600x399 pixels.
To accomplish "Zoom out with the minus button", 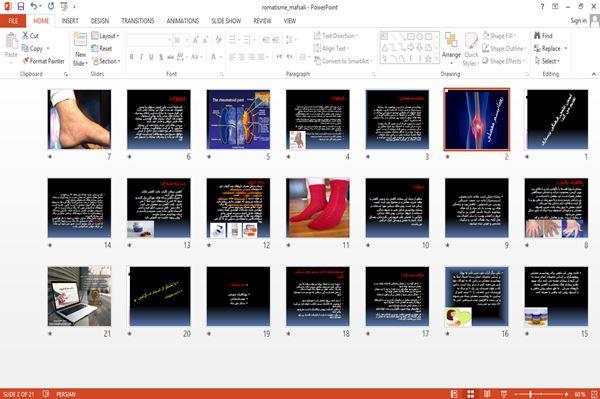I will (x=516, y=394).
